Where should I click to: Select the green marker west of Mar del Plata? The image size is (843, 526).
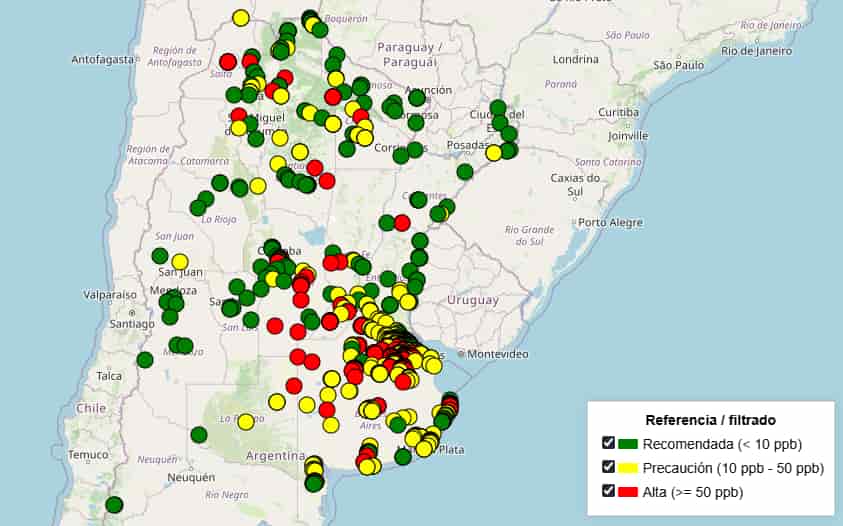tap(403, 457)
